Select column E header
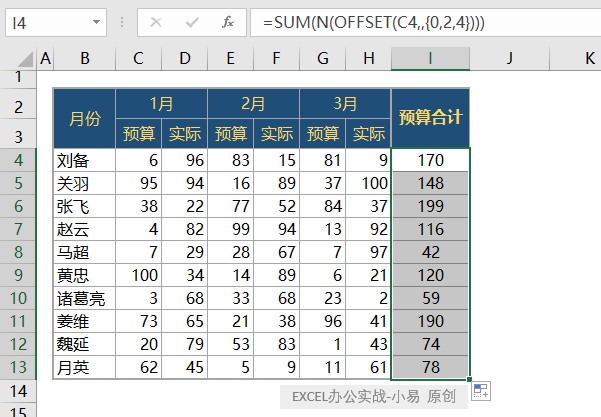The image size is (601, 417). [x=230, y=59]
